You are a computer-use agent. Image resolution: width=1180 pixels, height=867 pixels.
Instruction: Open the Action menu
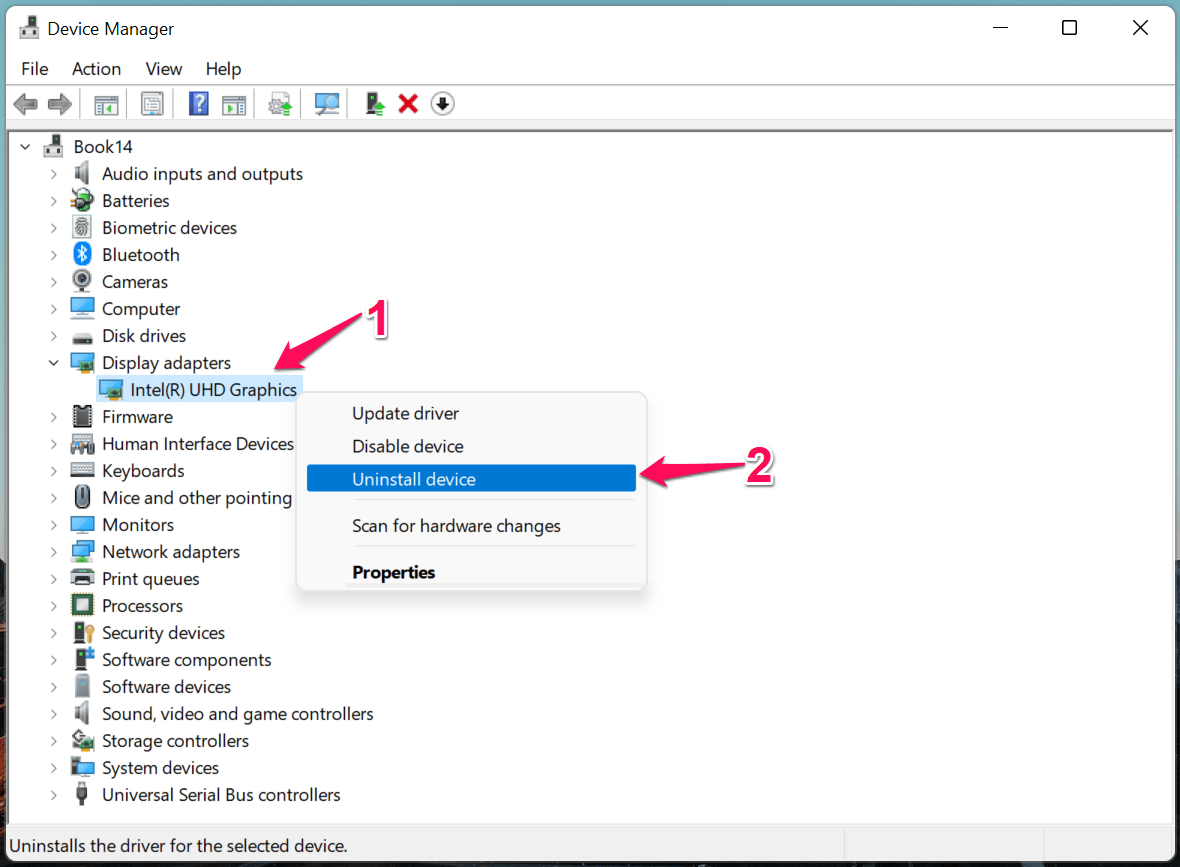pyautogui.click(x=96, y=68)
